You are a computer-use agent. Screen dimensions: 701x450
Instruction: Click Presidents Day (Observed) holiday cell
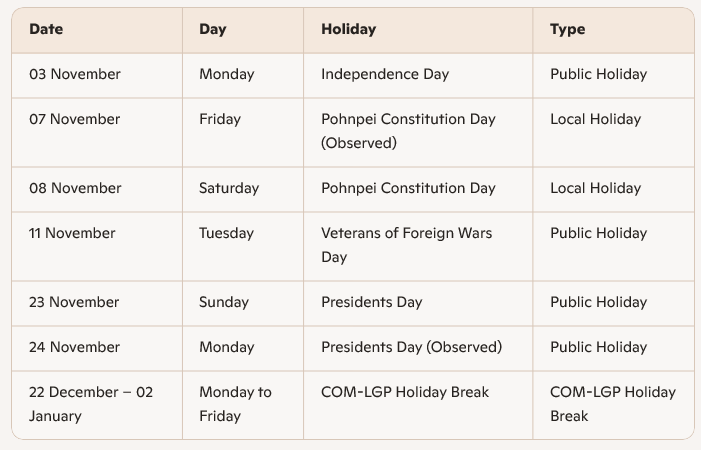pyautogui.click(x=411, y=347)
